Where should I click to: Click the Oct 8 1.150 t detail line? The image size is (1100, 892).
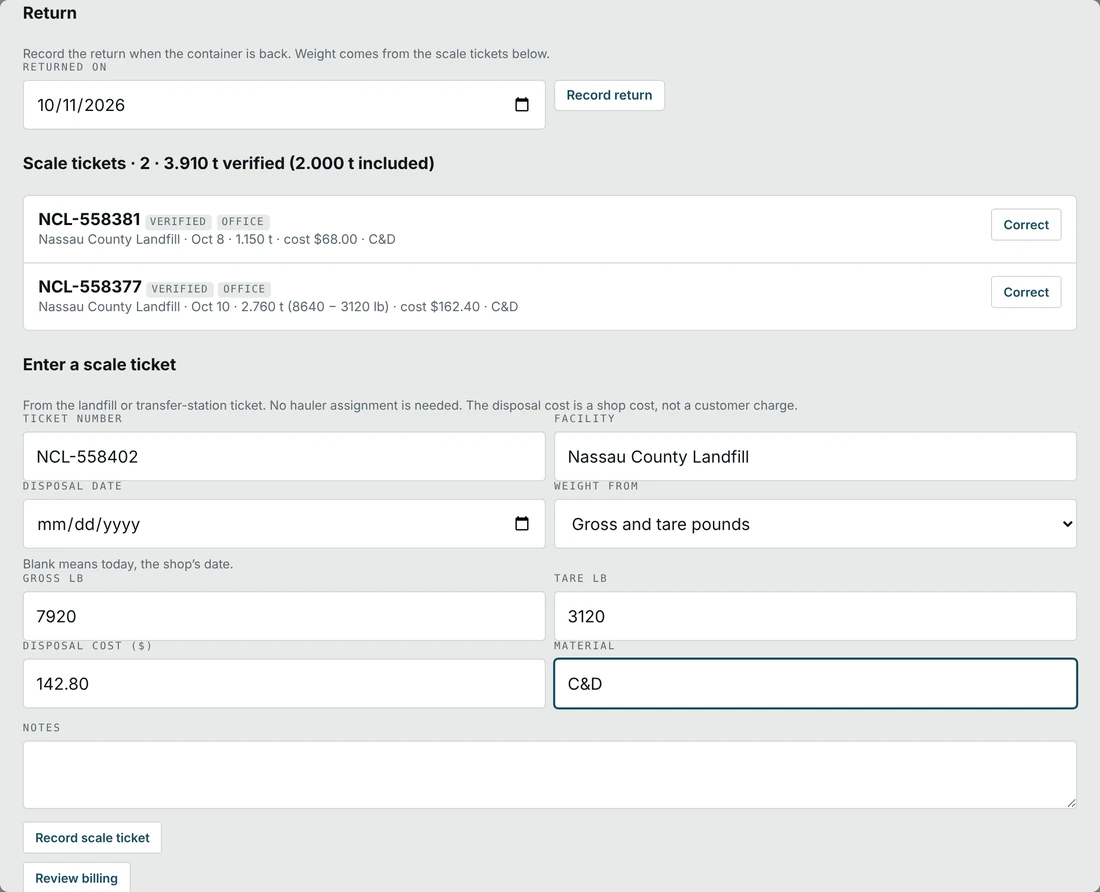coord(217,239)
